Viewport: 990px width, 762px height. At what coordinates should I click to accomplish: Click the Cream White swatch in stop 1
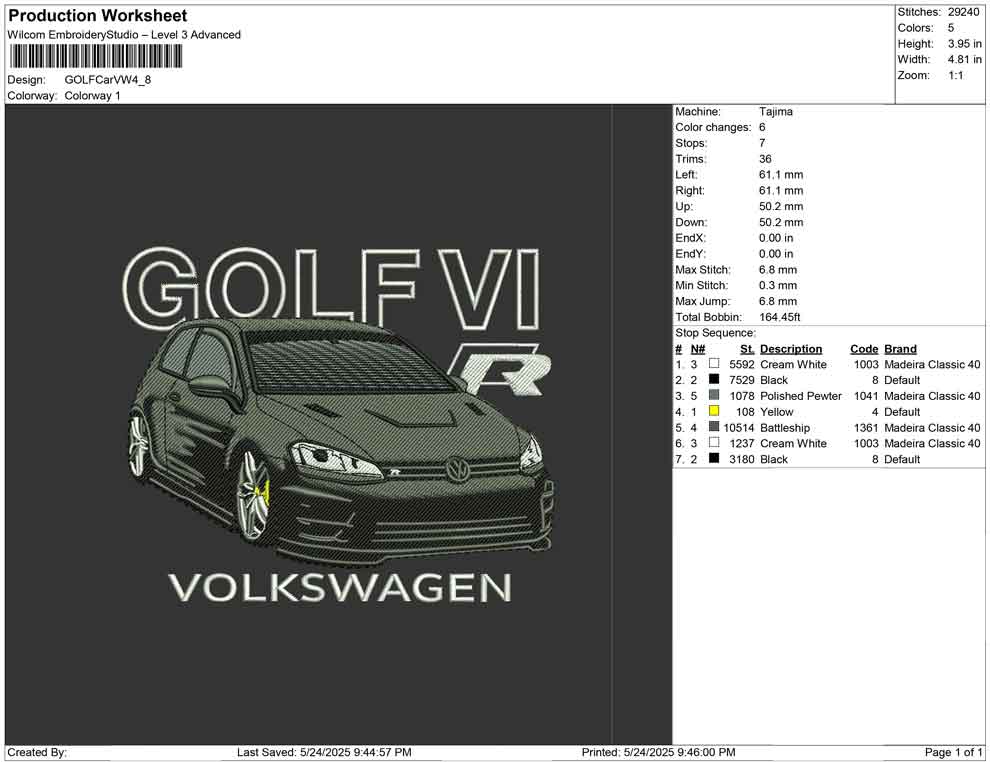click(x=714, y=365)
